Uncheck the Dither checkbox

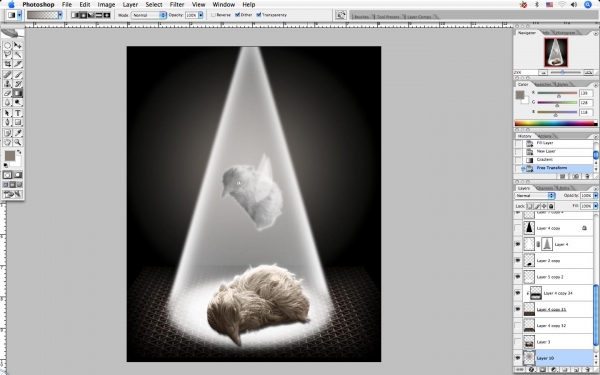click(237, 15)
